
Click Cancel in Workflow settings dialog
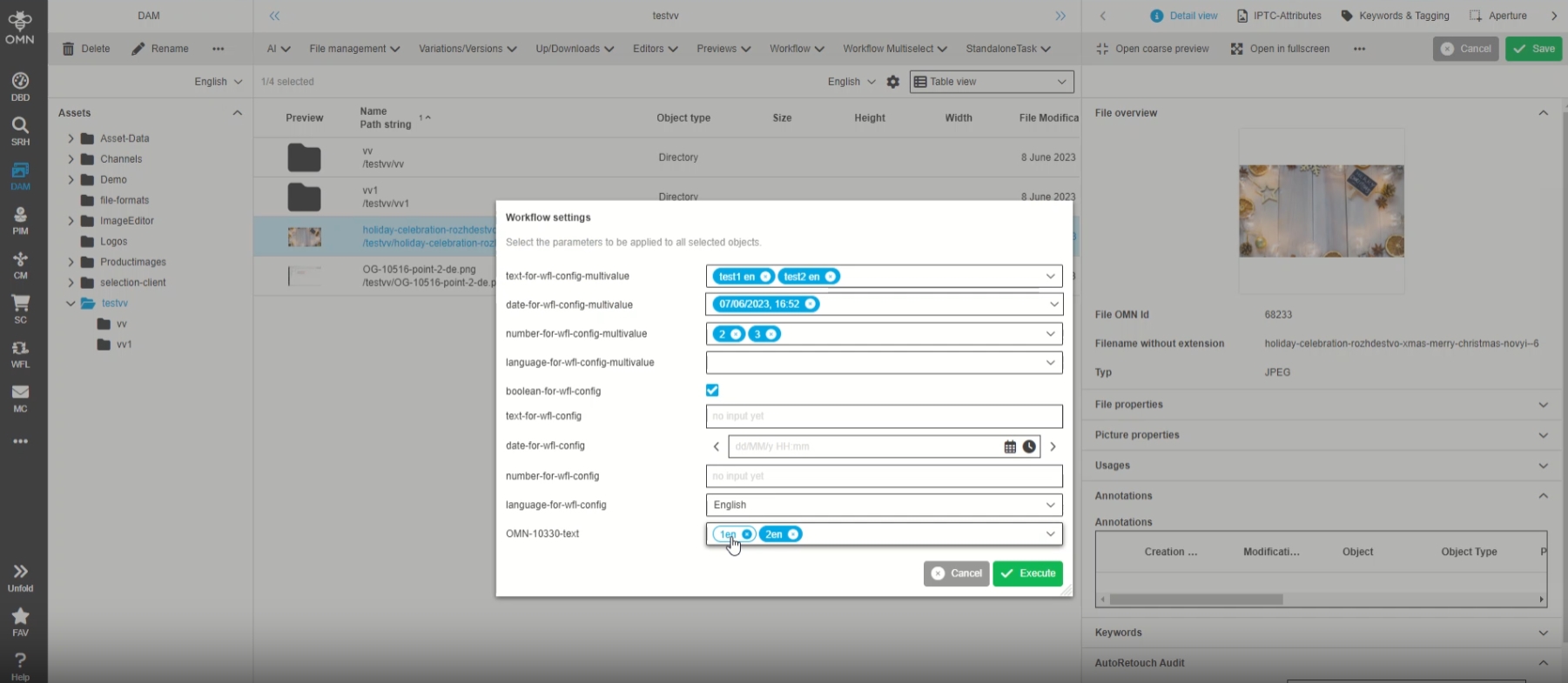(x=956, y=573)
